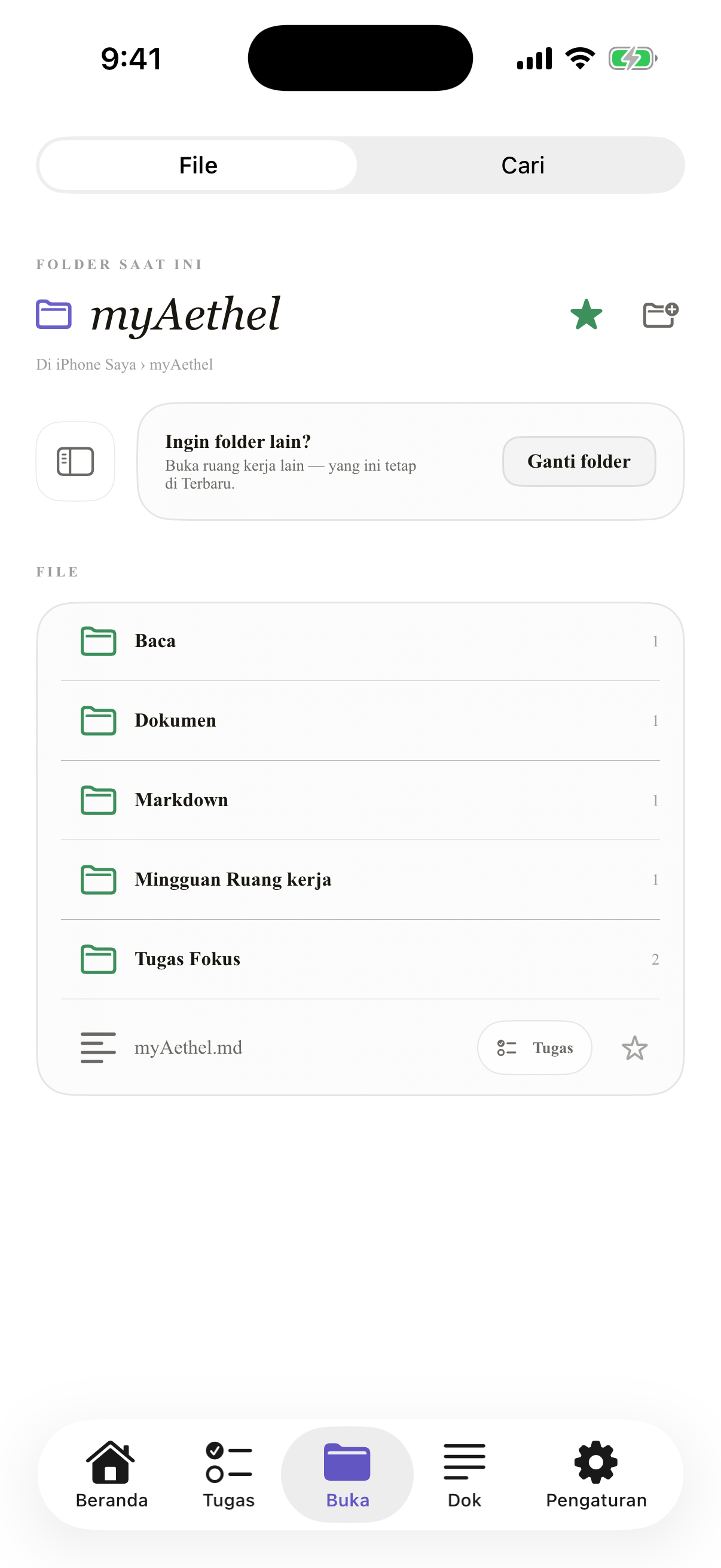The image size is (721, 1568).
Task: Open the Markdown folder
Action: click(360, 800)
